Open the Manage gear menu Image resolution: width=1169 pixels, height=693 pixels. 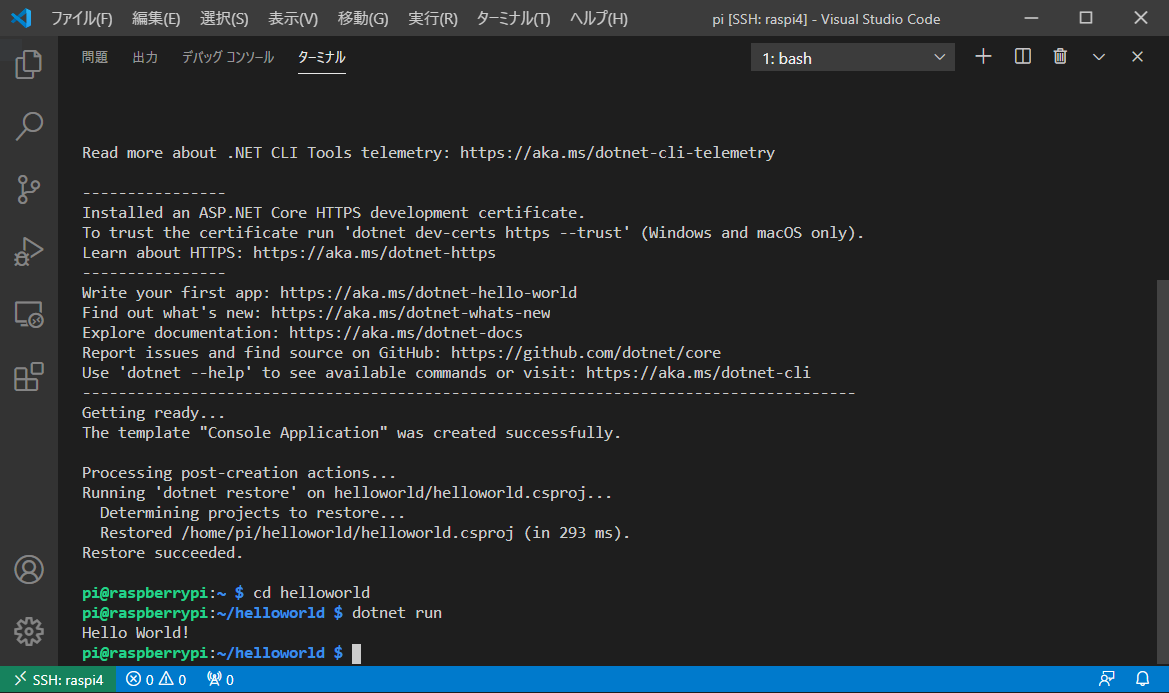pyautogui.click(x=28, y=632)
